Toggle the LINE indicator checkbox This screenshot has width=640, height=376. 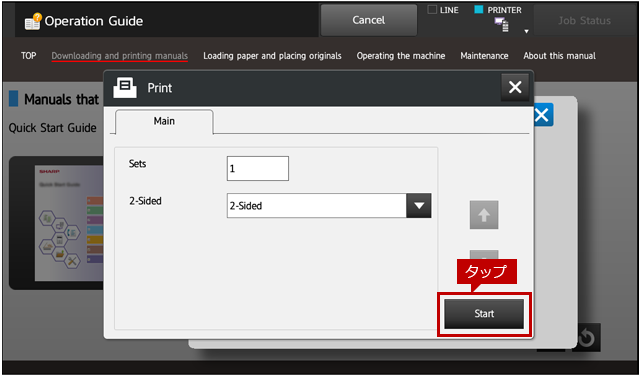coord(432,10)
